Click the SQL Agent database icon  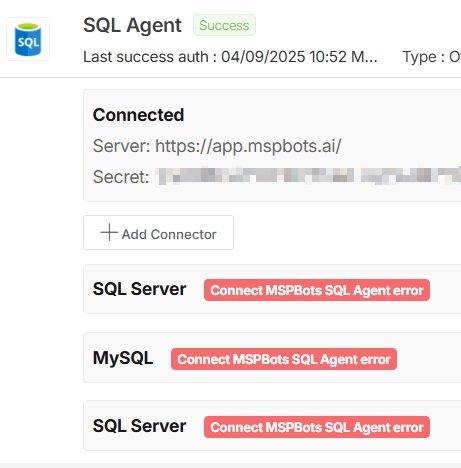[28, 39]
